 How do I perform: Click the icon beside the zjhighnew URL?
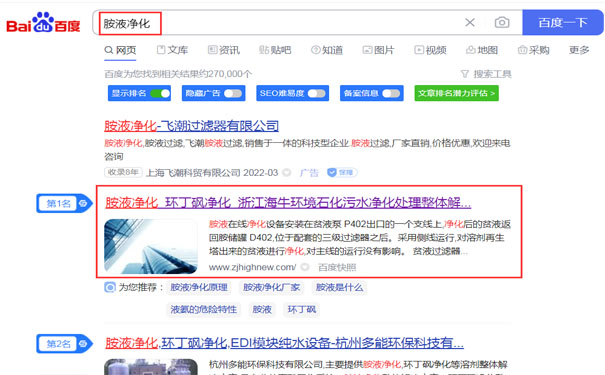point(305,267)
